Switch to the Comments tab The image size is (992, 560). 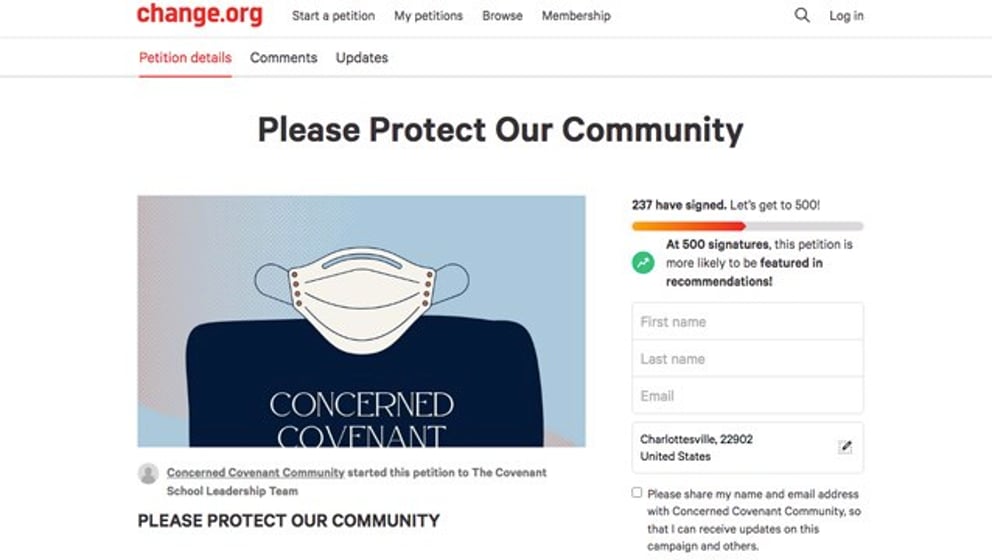pyautogui.click(x=283, y=58)
